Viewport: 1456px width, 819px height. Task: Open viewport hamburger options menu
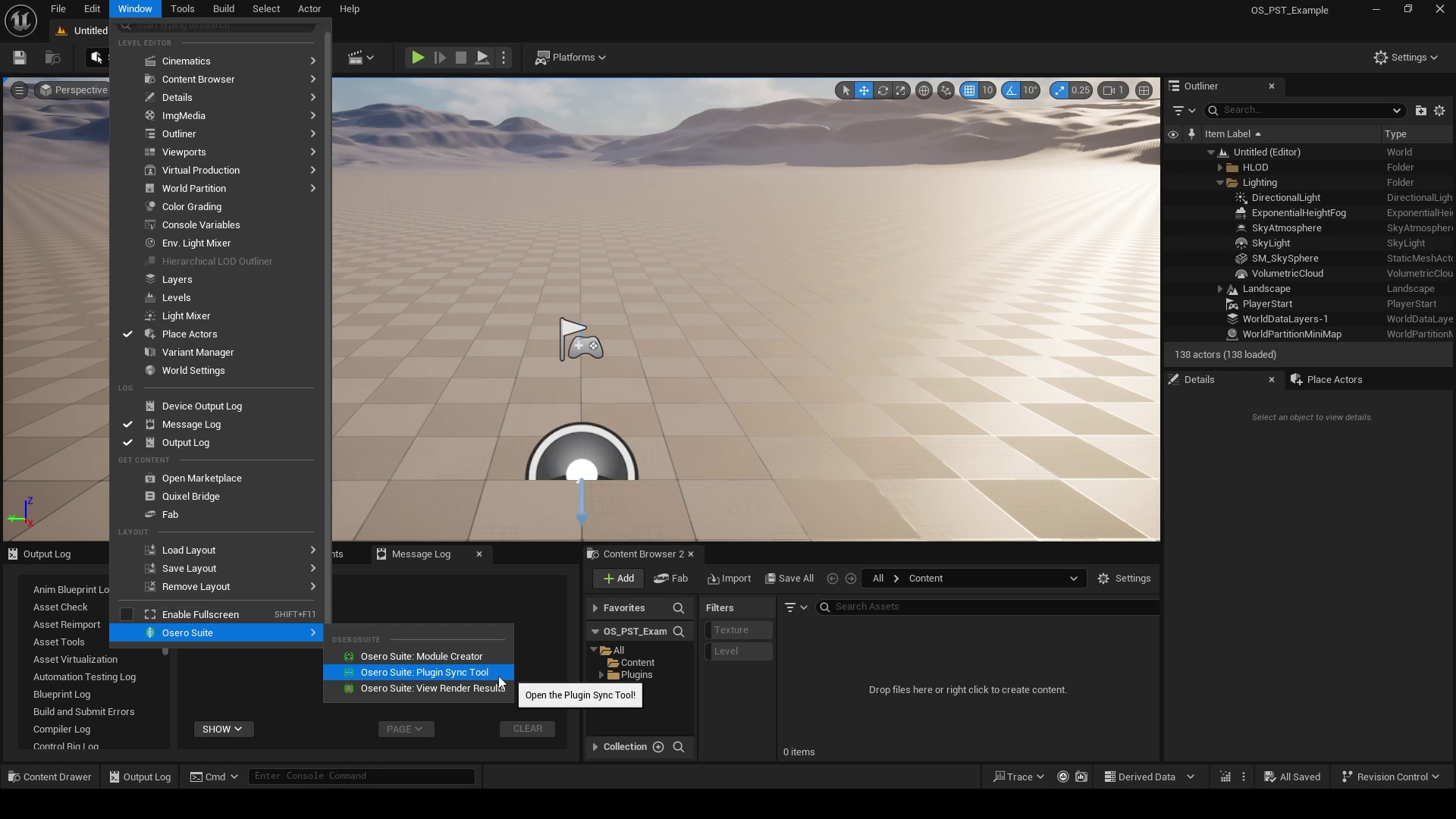19,90
